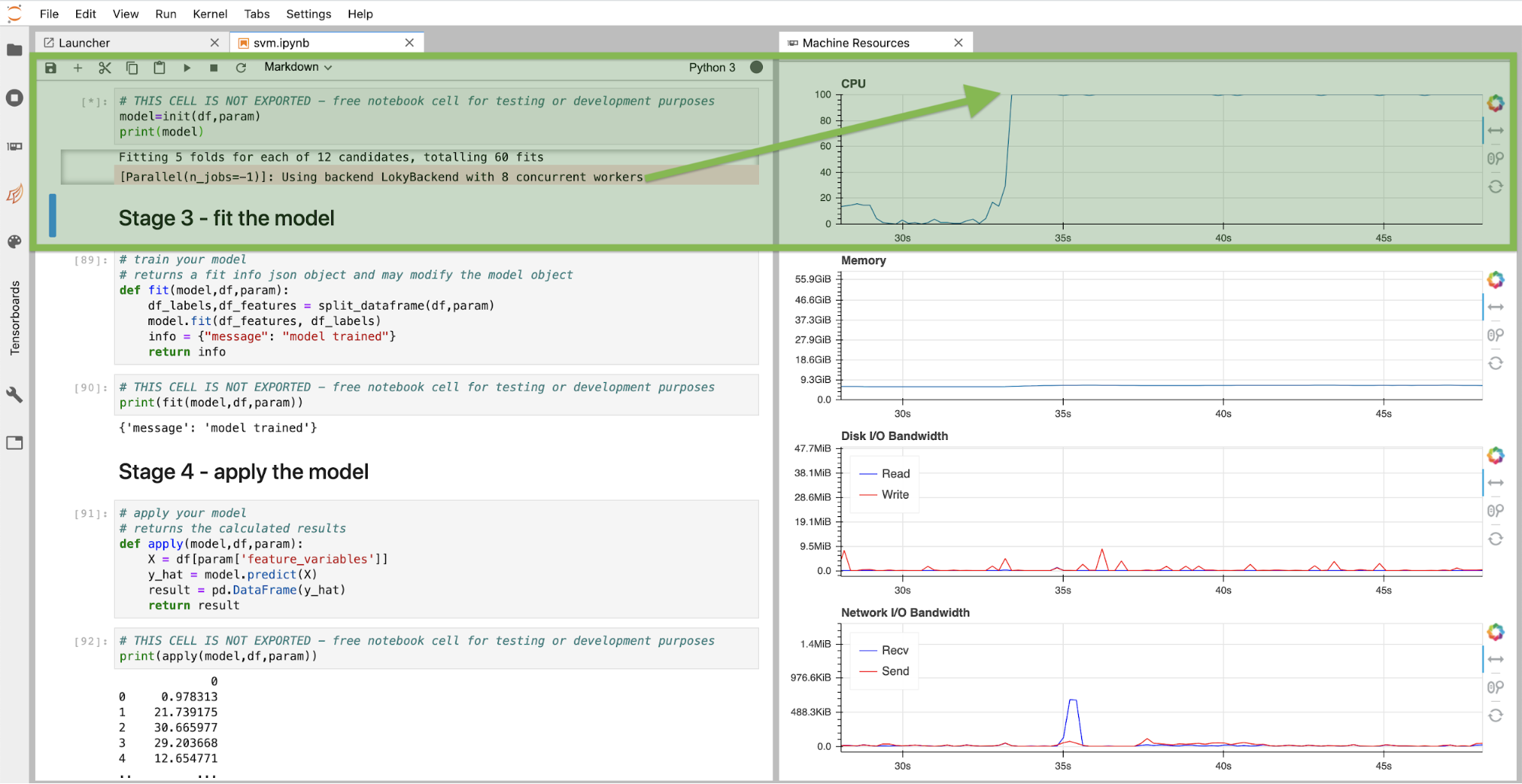The width and height of the screenshot is (1522, 784).
Task: Paste cells using the clipboard icon
Action: tap(159, 68)
